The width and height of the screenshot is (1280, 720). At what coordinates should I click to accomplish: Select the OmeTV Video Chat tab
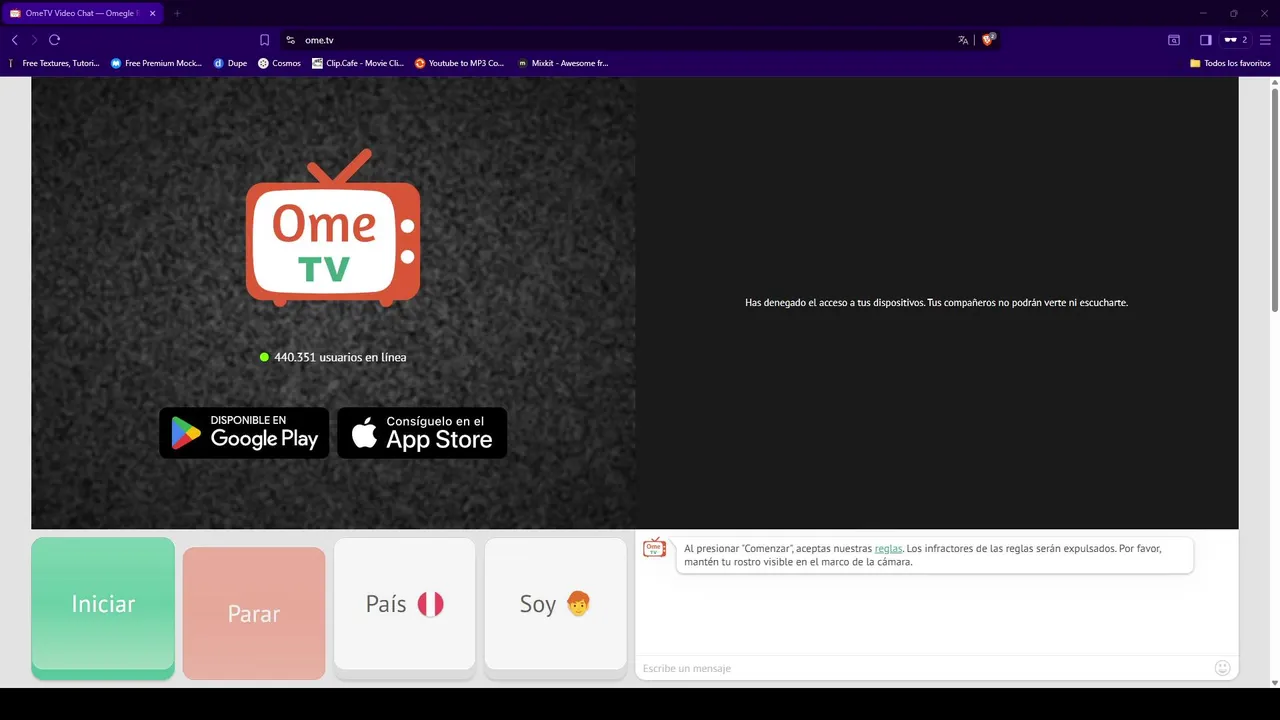coord(81,13)
